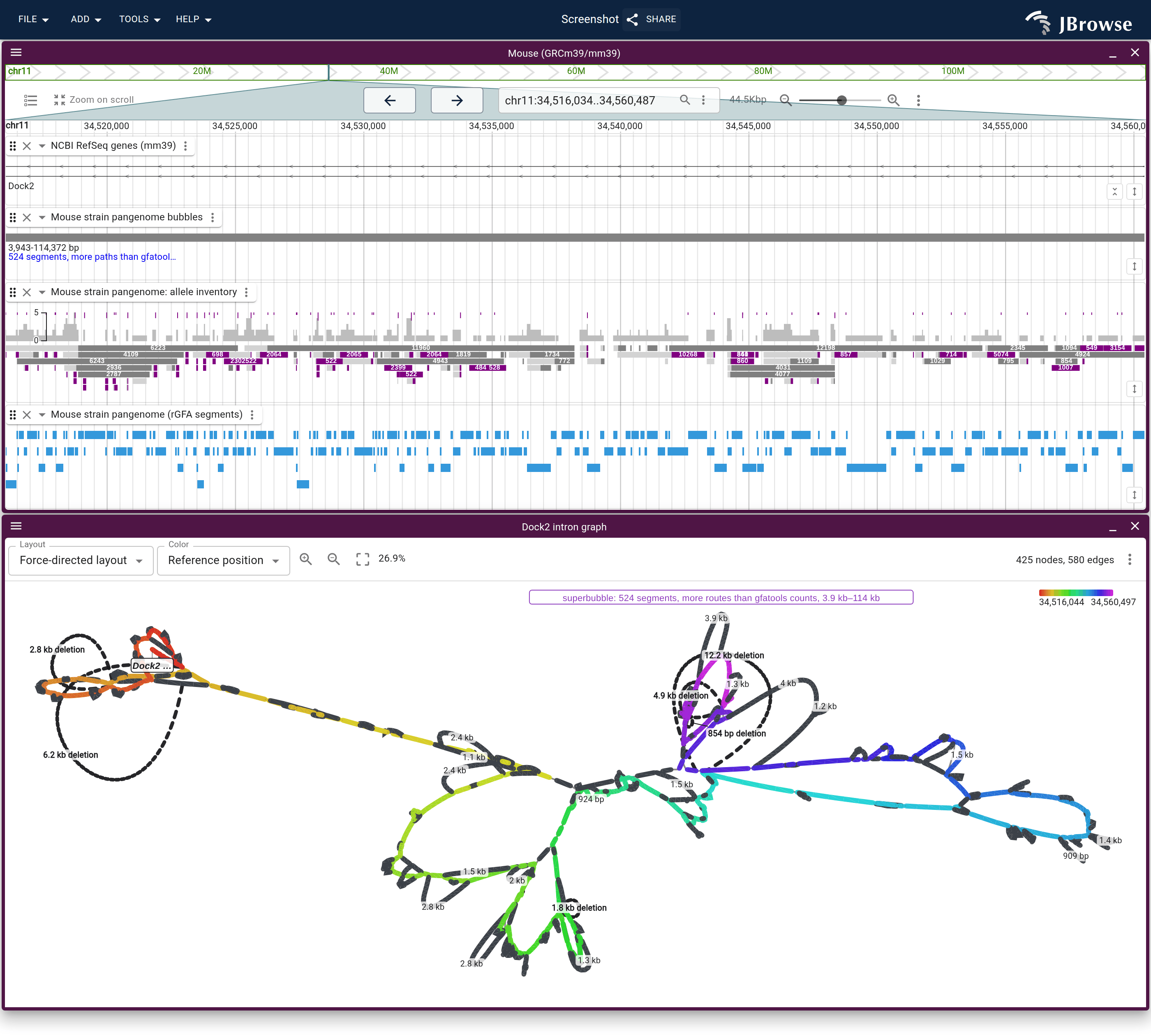Image resolution: width=1151 pixels, height=1036 pixels.
Task: Close the NCBI RefSeq genes track
Action: [27, 146]
